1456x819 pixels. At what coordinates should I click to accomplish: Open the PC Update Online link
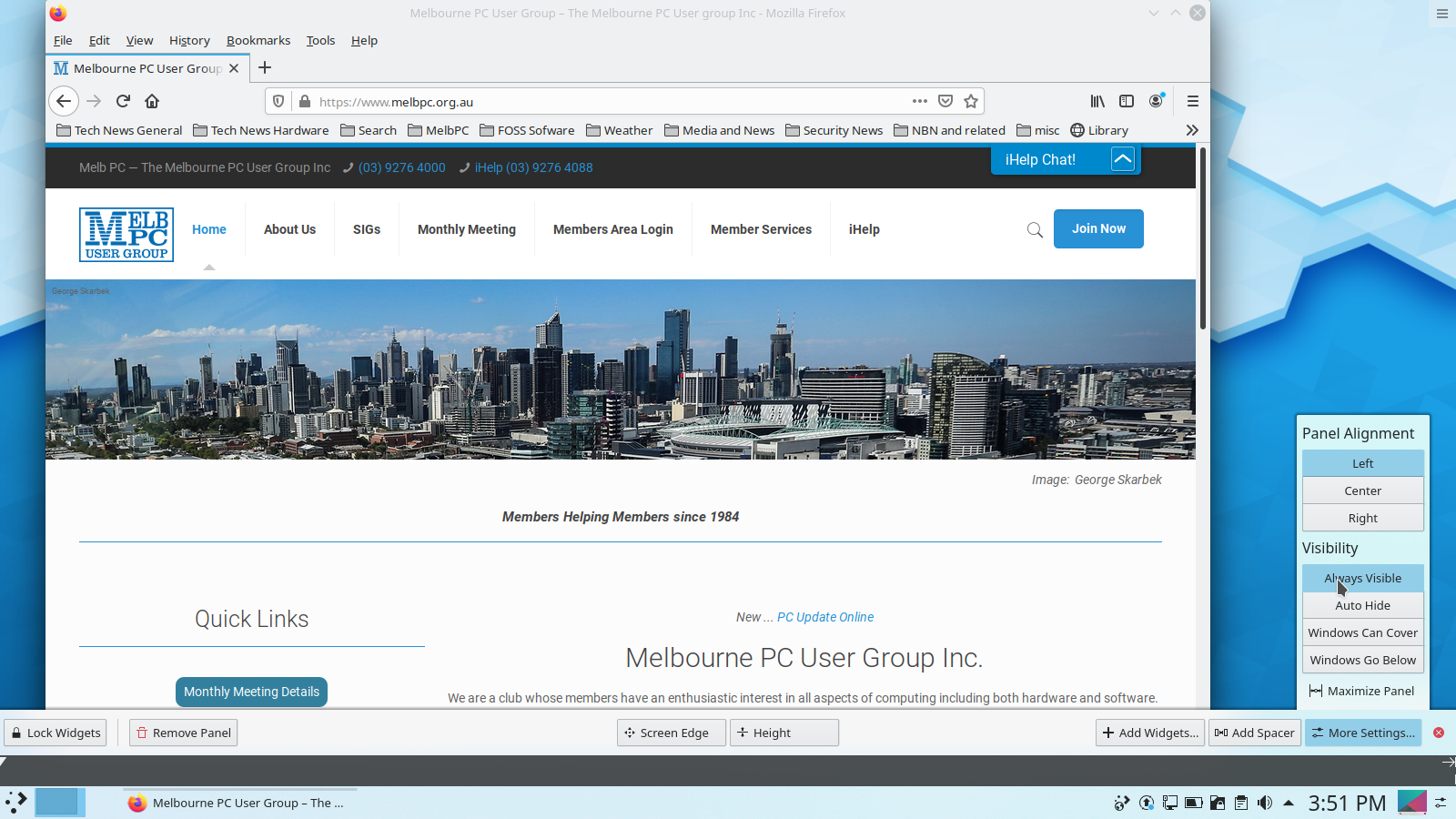coord(825,617)
